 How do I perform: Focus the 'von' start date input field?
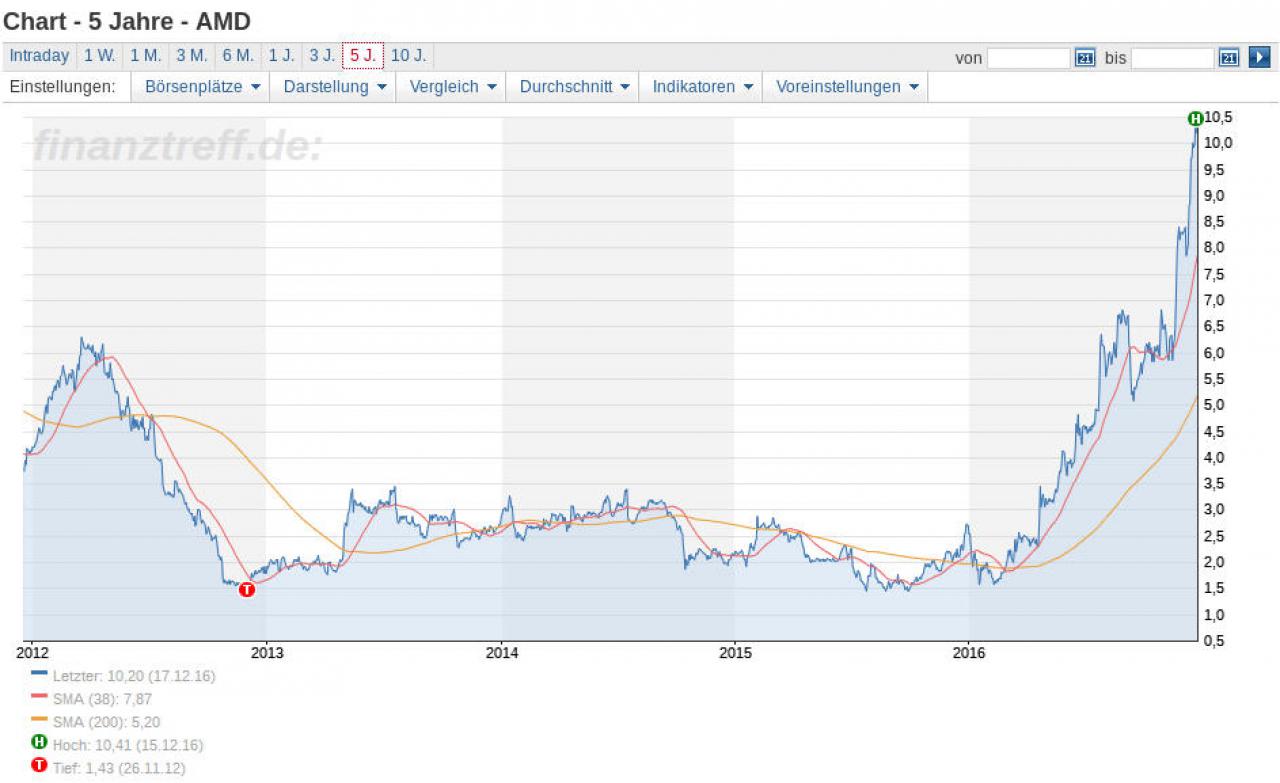1029,58
